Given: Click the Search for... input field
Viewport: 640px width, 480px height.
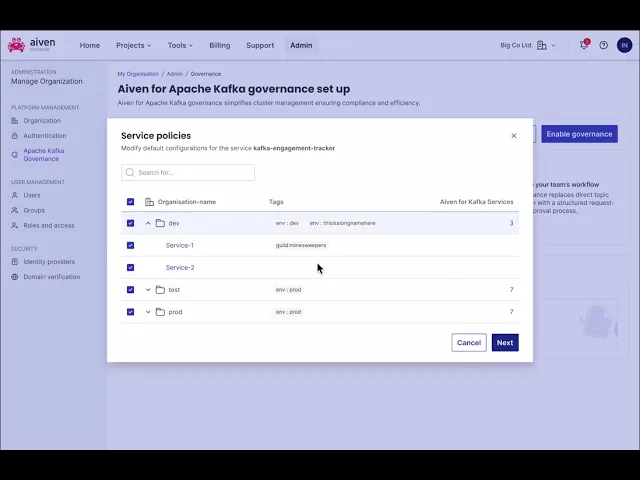Looking at the screenshot, I should tap(188, 173).
